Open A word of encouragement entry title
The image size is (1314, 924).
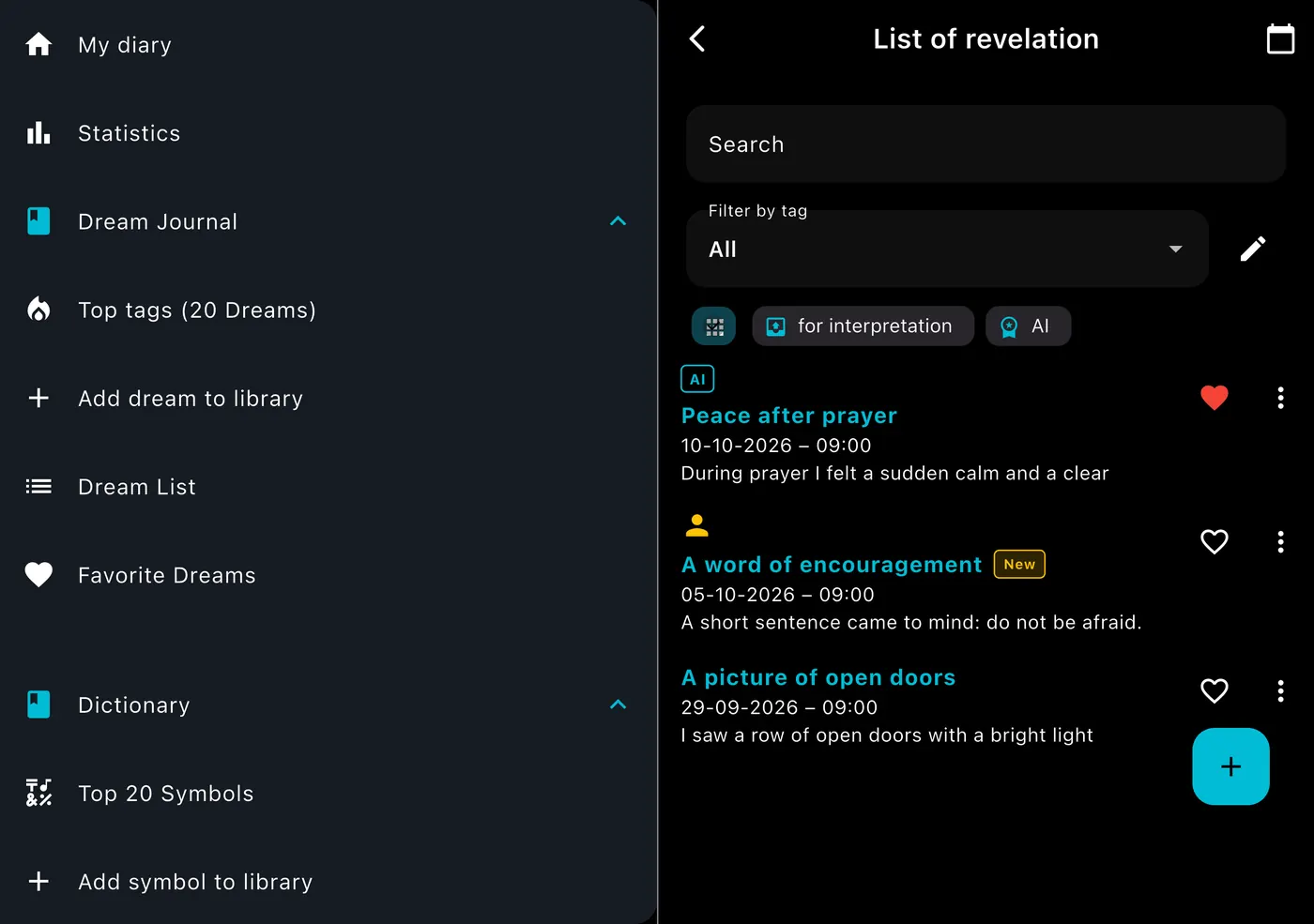[832, 565]
